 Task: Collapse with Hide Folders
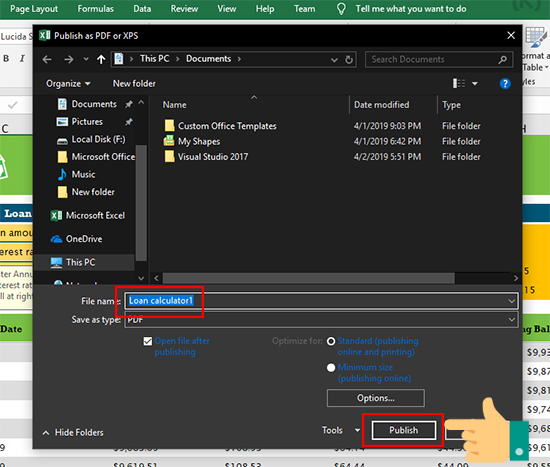(73, 433)
